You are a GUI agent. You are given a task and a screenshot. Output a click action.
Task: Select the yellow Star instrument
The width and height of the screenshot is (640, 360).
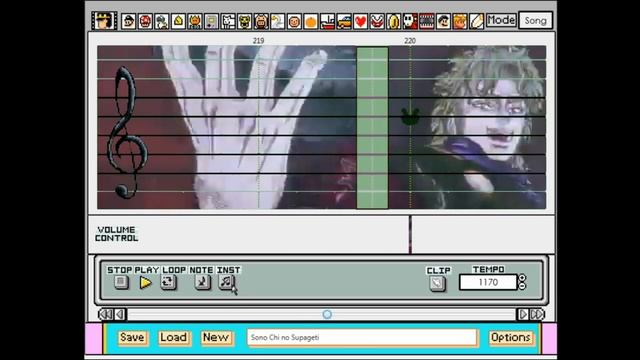(x=178, y=21)
